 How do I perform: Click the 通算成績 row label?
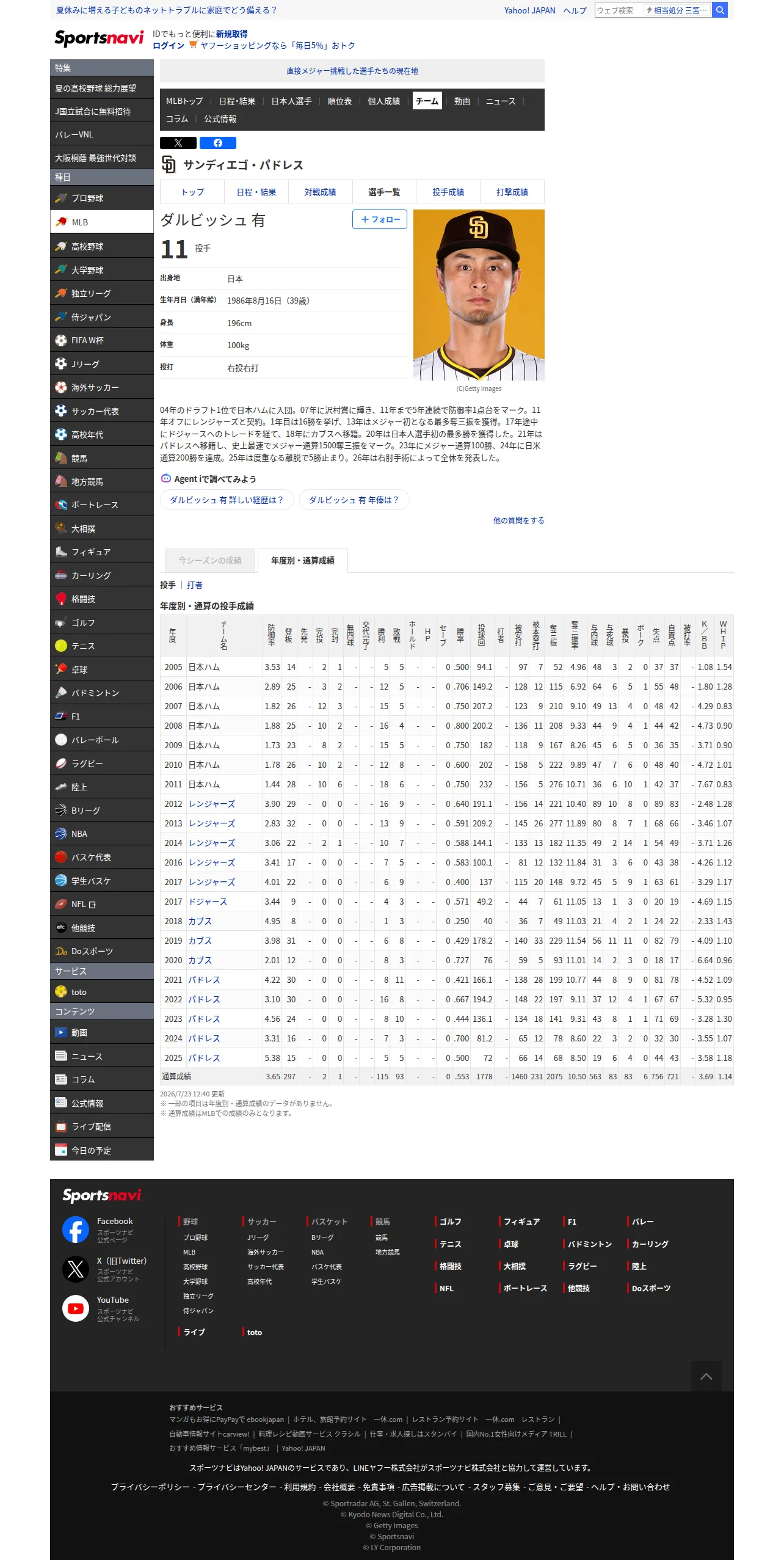(x=176, y=1076)
